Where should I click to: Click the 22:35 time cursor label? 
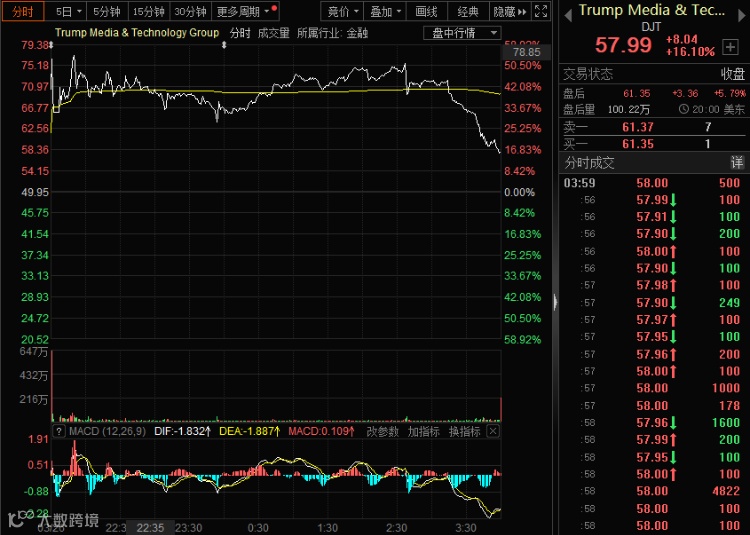point(150,528)
